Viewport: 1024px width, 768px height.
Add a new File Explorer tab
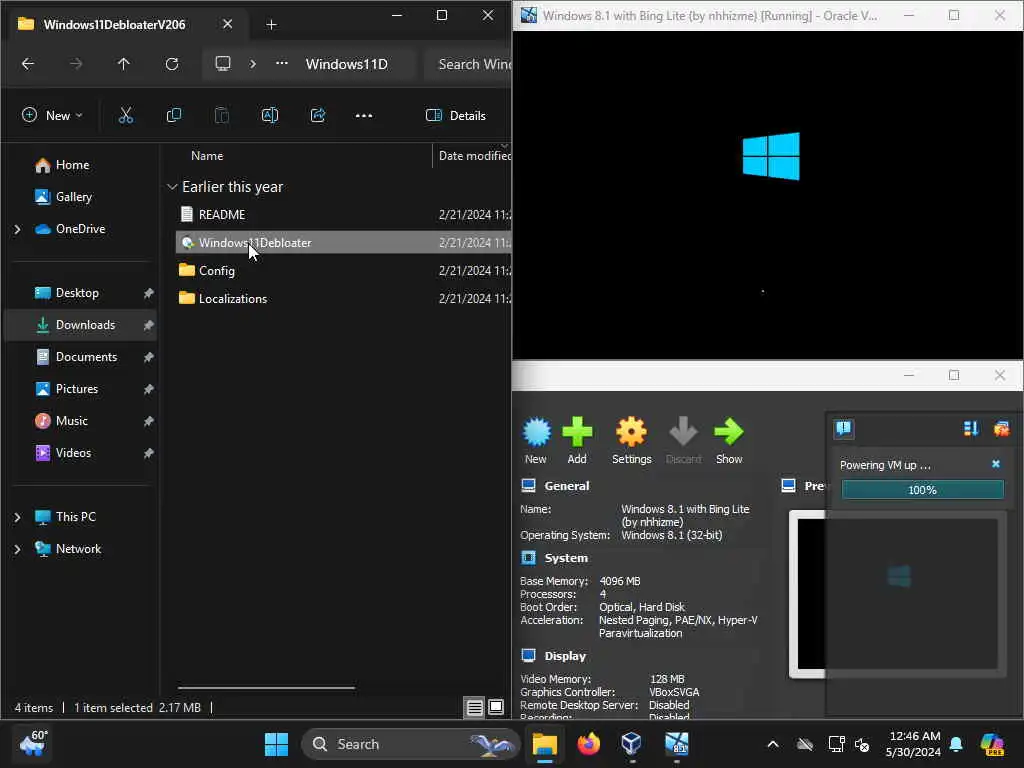pos(272,25)
